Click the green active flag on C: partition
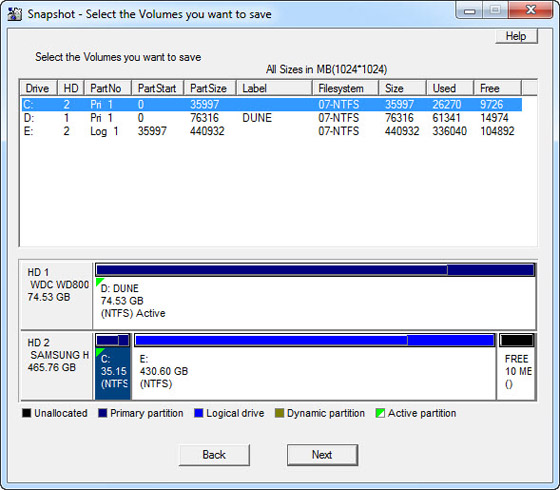Image resolution: width=560 pixels, height=490 pixels. (99, 352)
